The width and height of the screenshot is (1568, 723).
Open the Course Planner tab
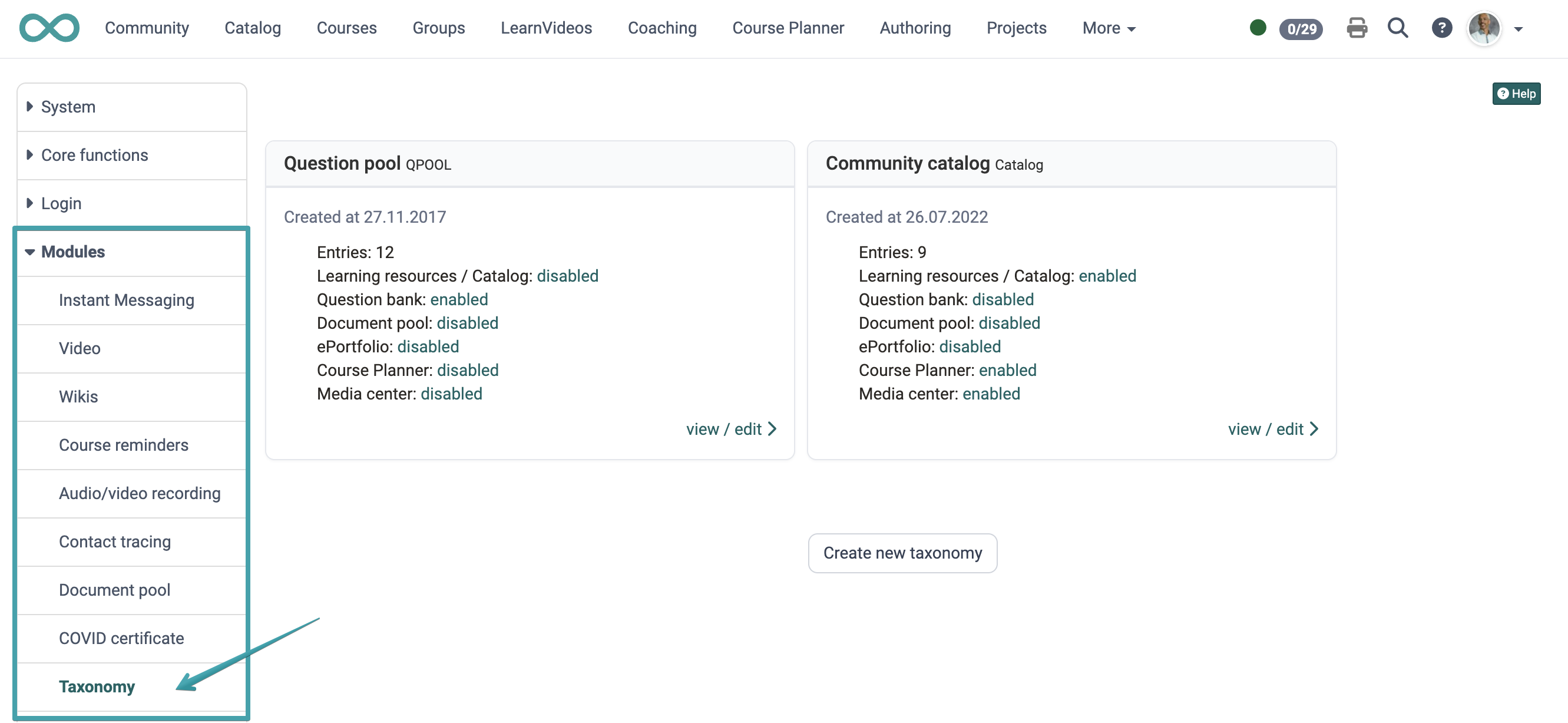tap(788, 28)
